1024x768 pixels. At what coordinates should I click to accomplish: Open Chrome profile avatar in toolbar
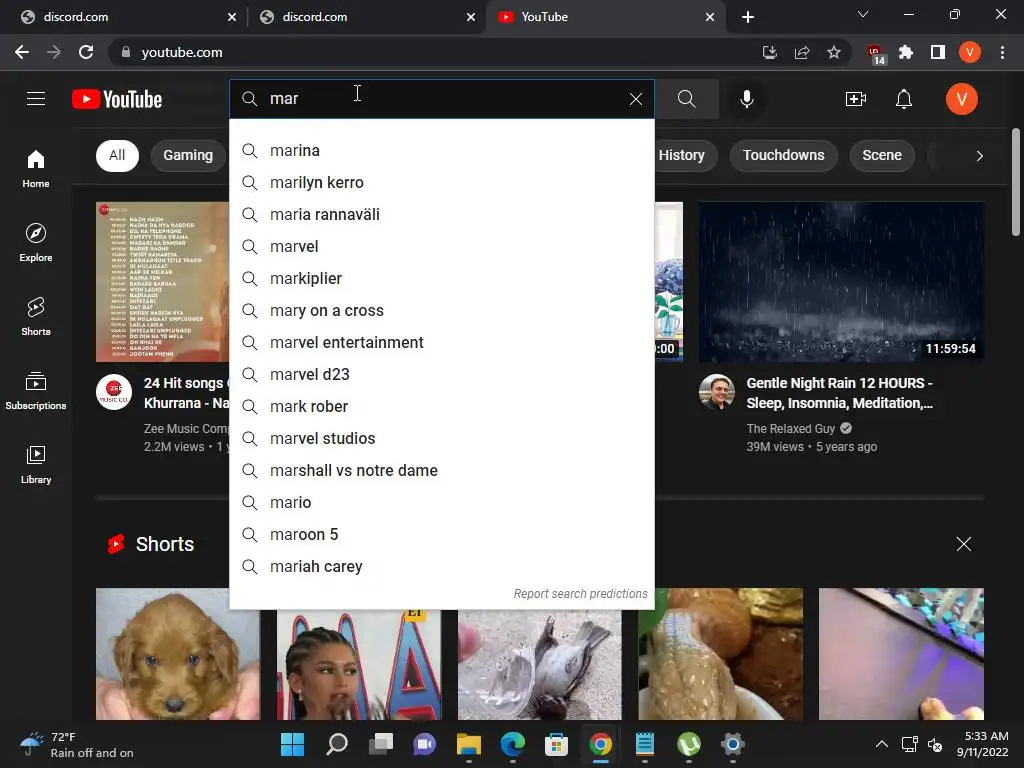click(970, 52)
